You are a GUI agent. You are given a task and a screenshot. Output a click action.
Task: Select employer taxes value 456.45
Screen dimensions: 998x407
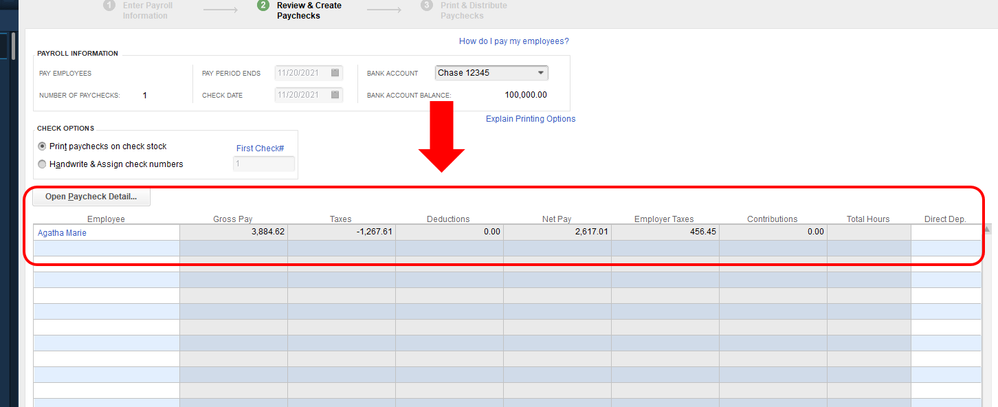(x=703, y=232)
